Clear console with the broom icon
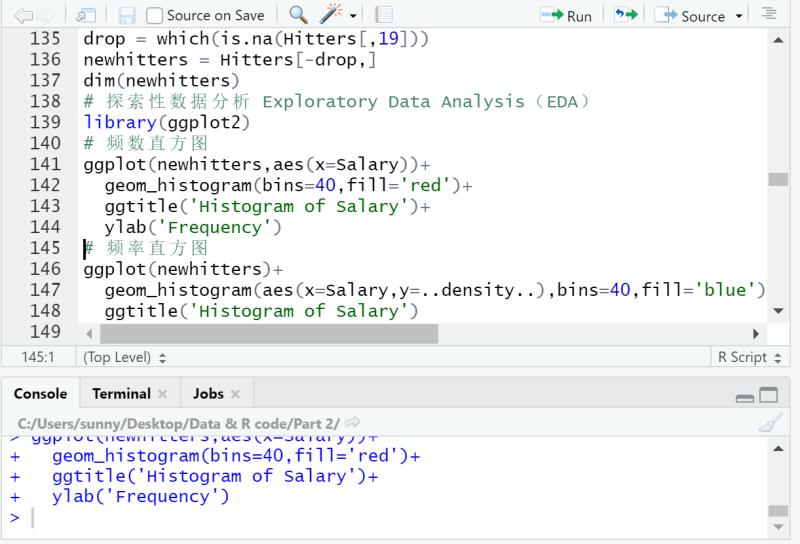Viewport: 800px width, 544px height. tap(769, 423)
